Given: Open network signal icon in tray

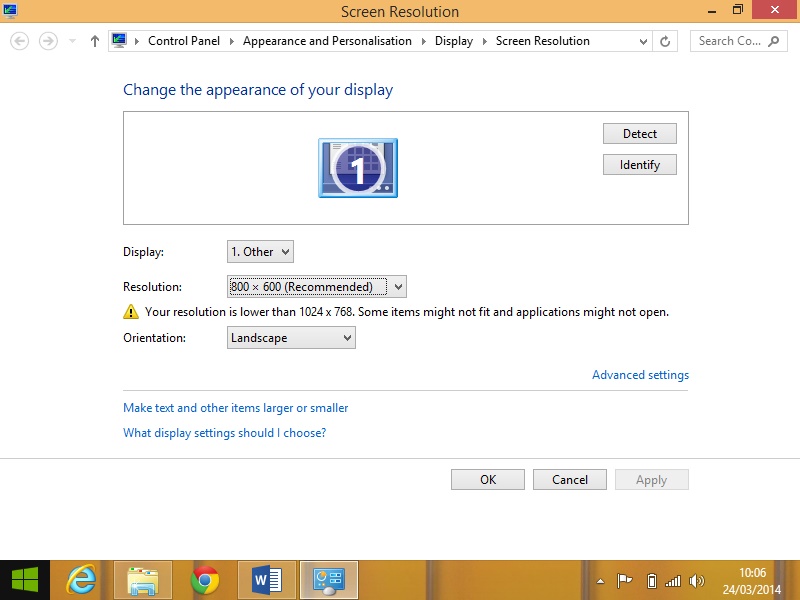Looking at the screenshot, I should (x=673, y=581).
